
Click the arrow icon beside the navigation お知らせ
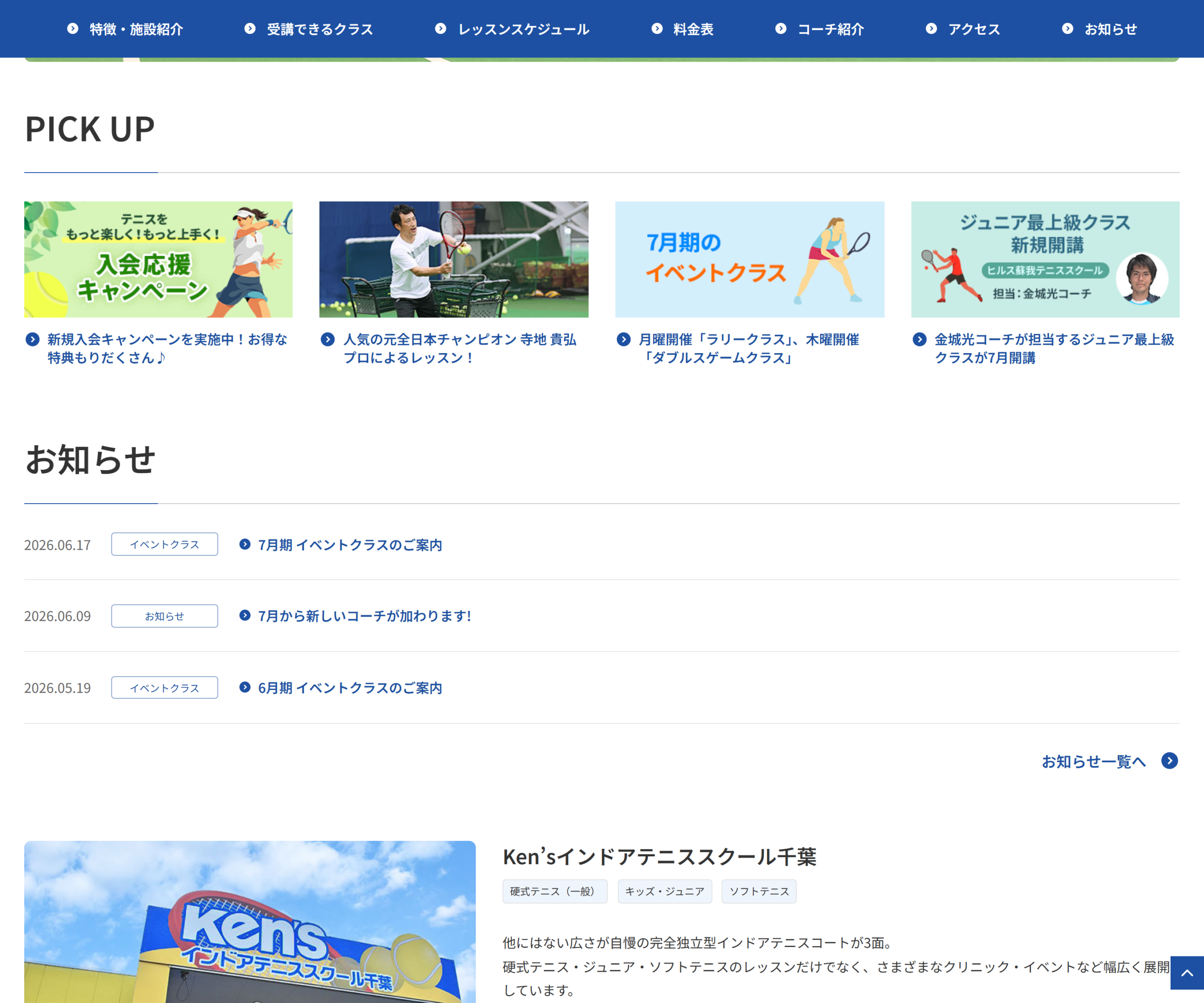(1068, 29)
